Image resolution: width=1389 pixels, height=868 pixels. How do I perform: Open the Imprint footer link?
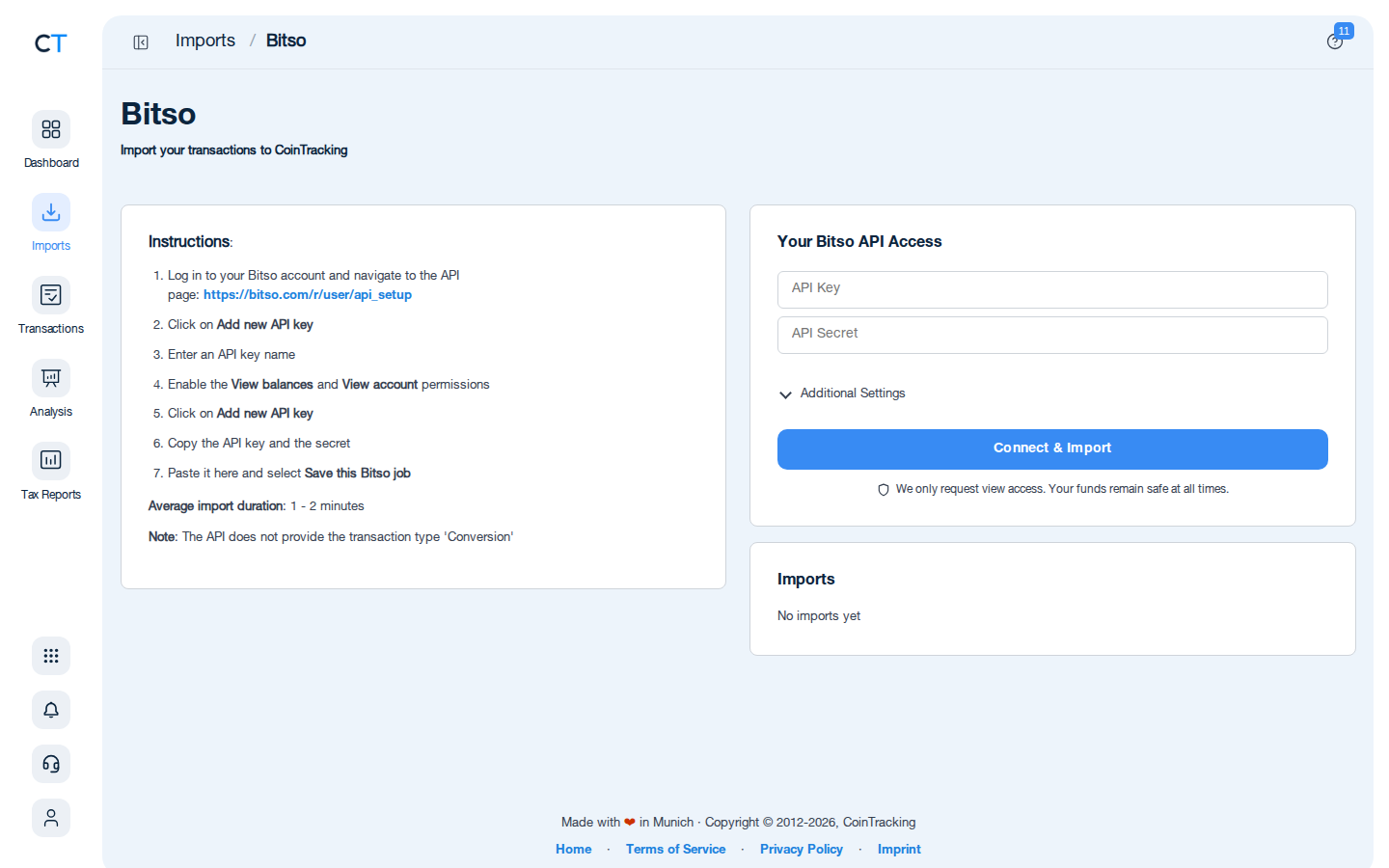(x=899, y=849)
